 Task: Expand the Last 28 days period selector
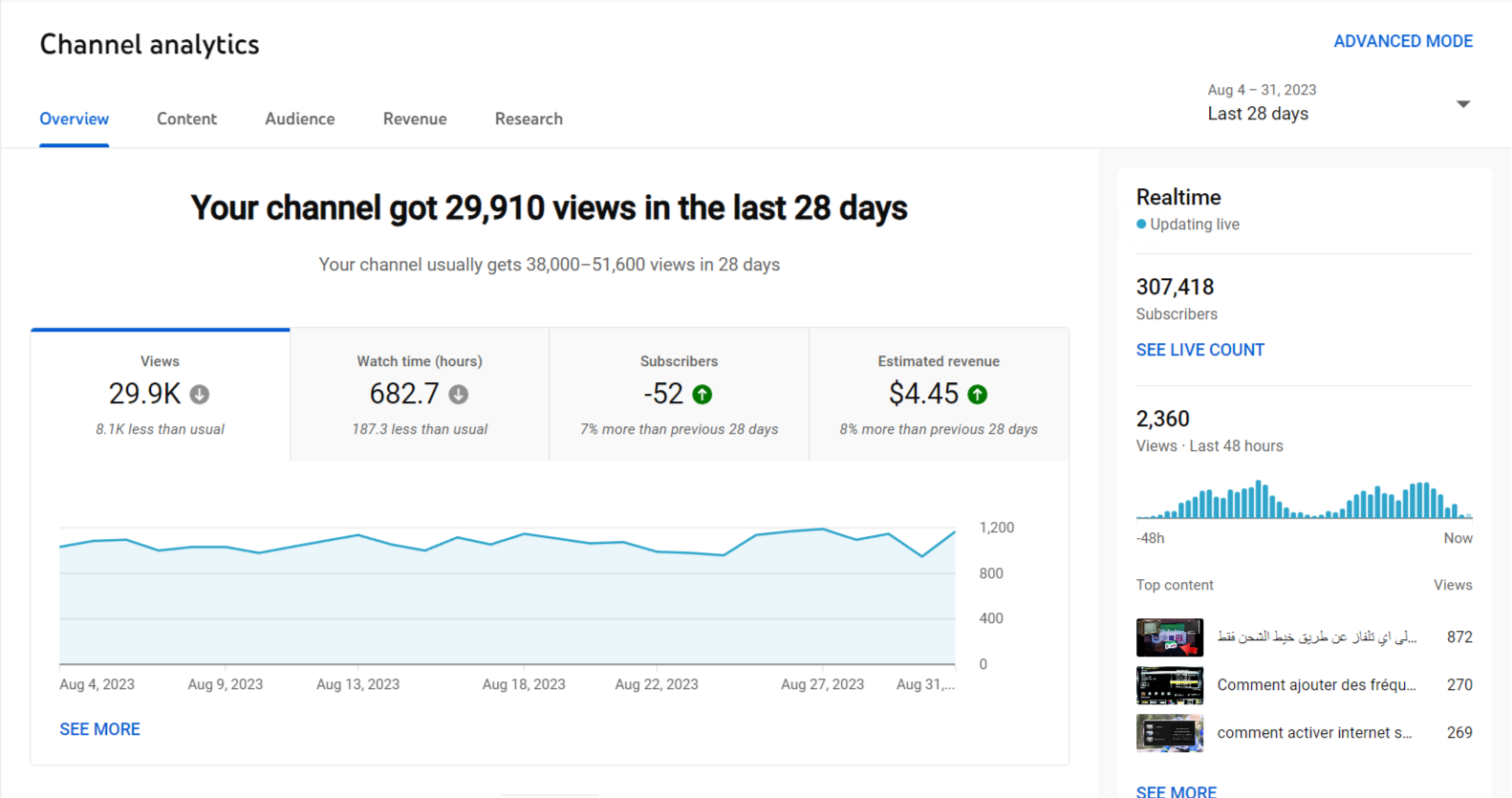(x=1258, y=113)
